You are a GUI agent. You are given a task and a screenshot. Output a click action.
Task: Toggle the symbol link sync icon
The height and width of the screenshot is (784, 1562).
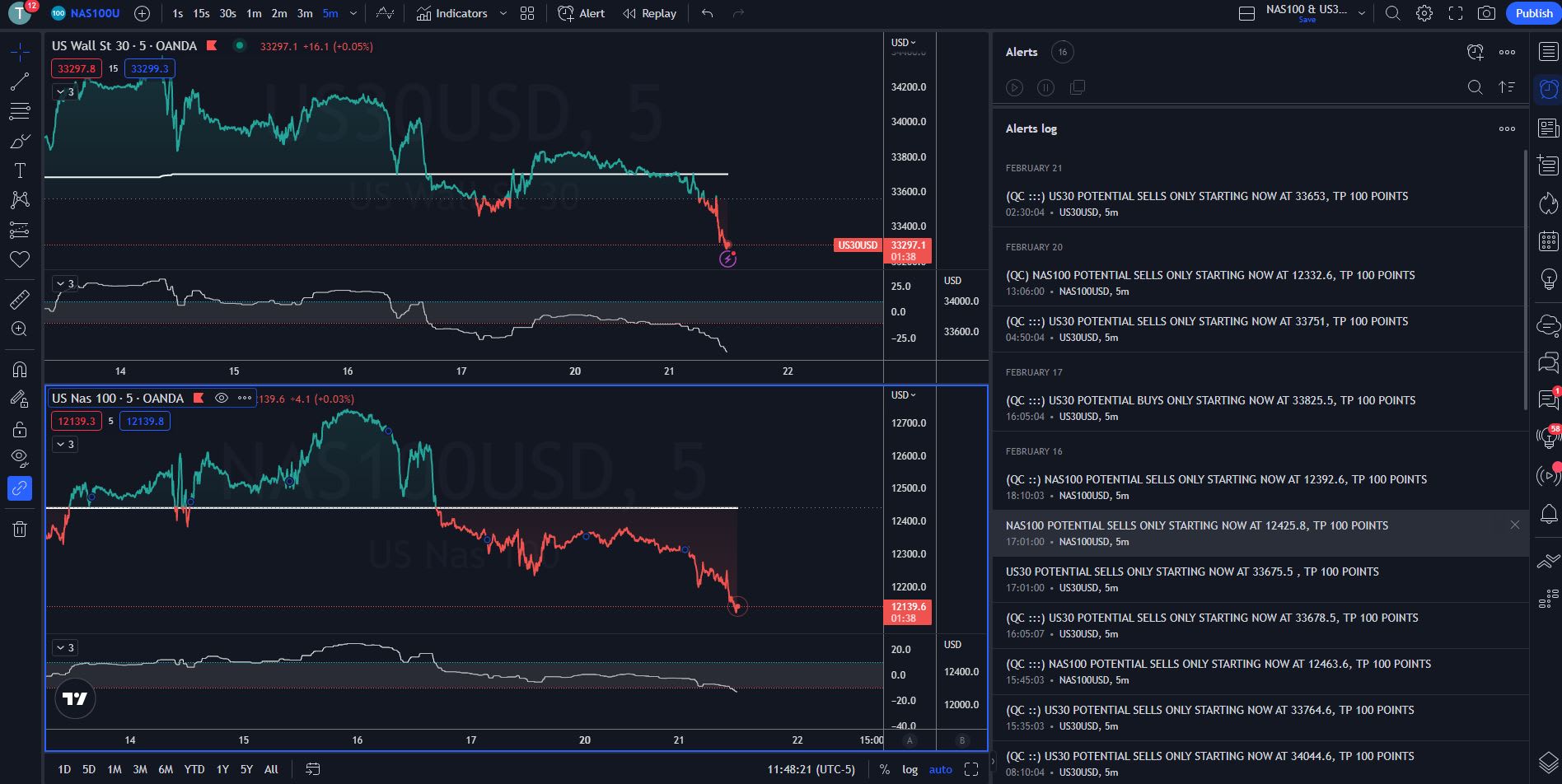[x=20, y=488]
